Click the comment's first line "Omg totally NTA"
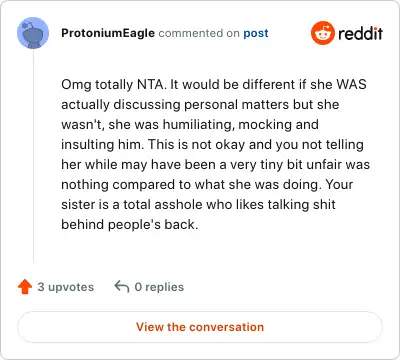Viewport: 400px width, 360px height. pos(113,84)
